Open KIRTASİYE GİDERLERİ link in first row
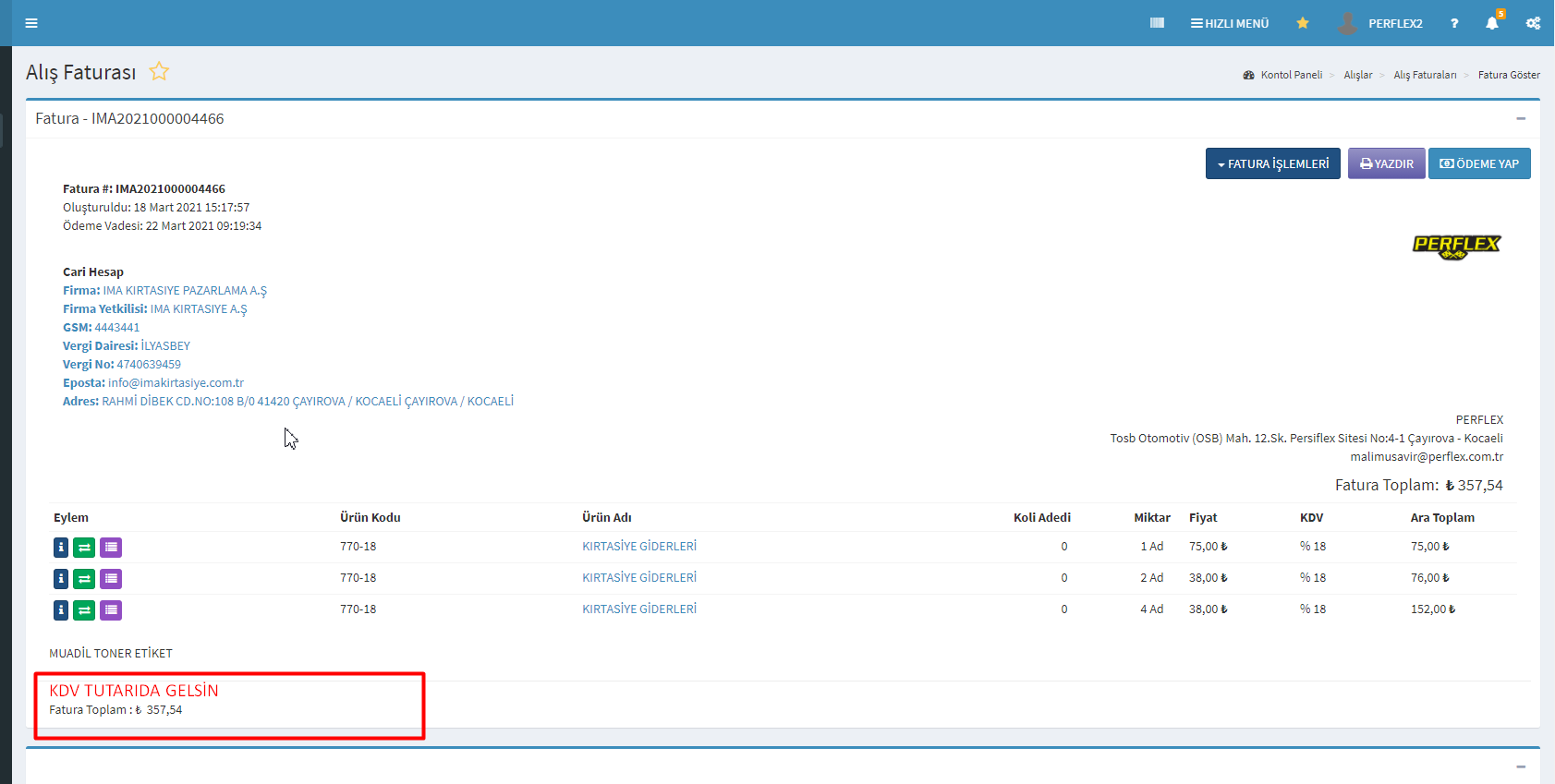The width and height of the screenshot is (1555, 784). pos(639,547)
